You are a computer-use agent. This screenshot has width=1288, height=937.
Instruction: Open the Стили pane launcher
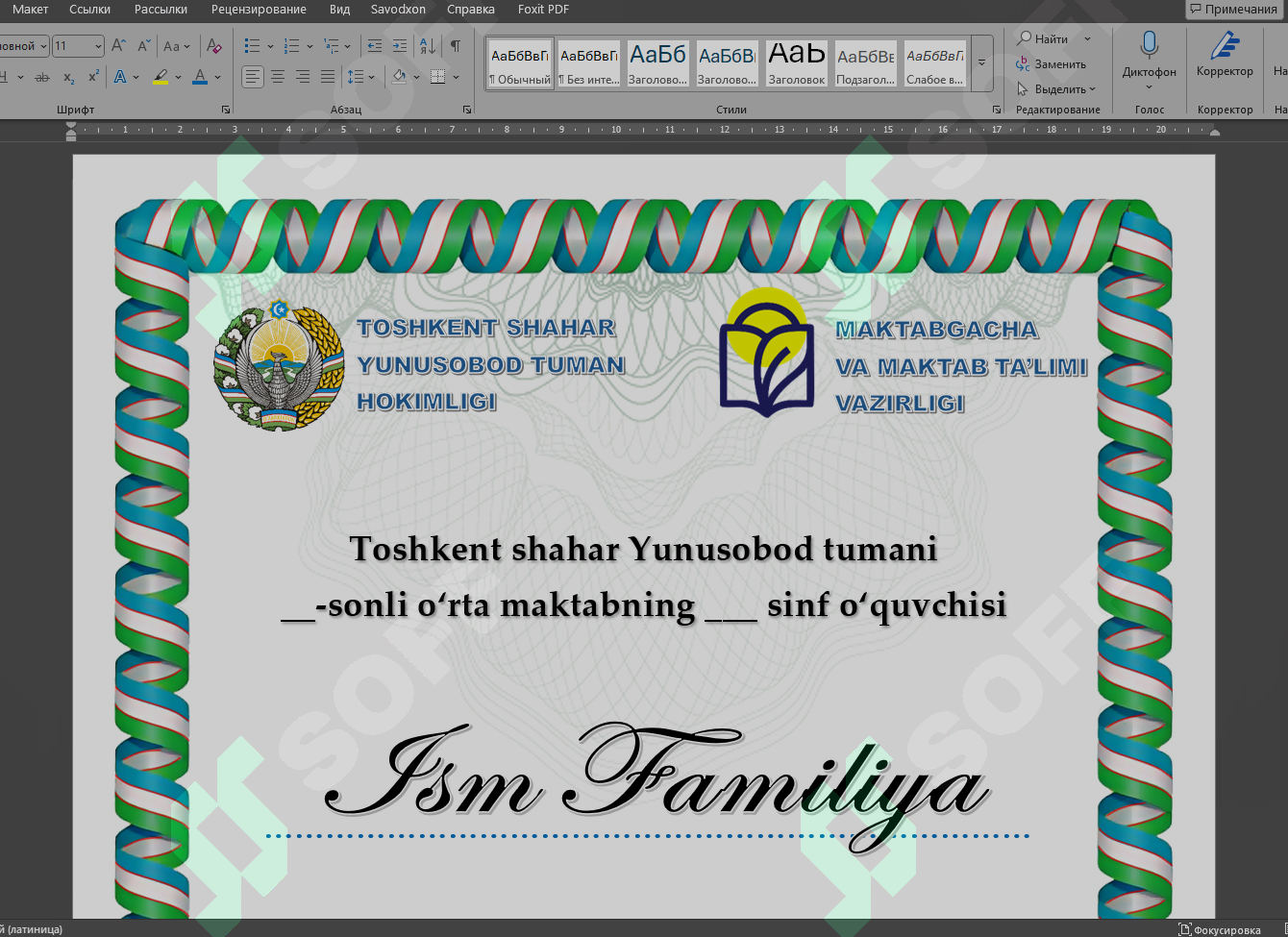[x=997, y=110]
